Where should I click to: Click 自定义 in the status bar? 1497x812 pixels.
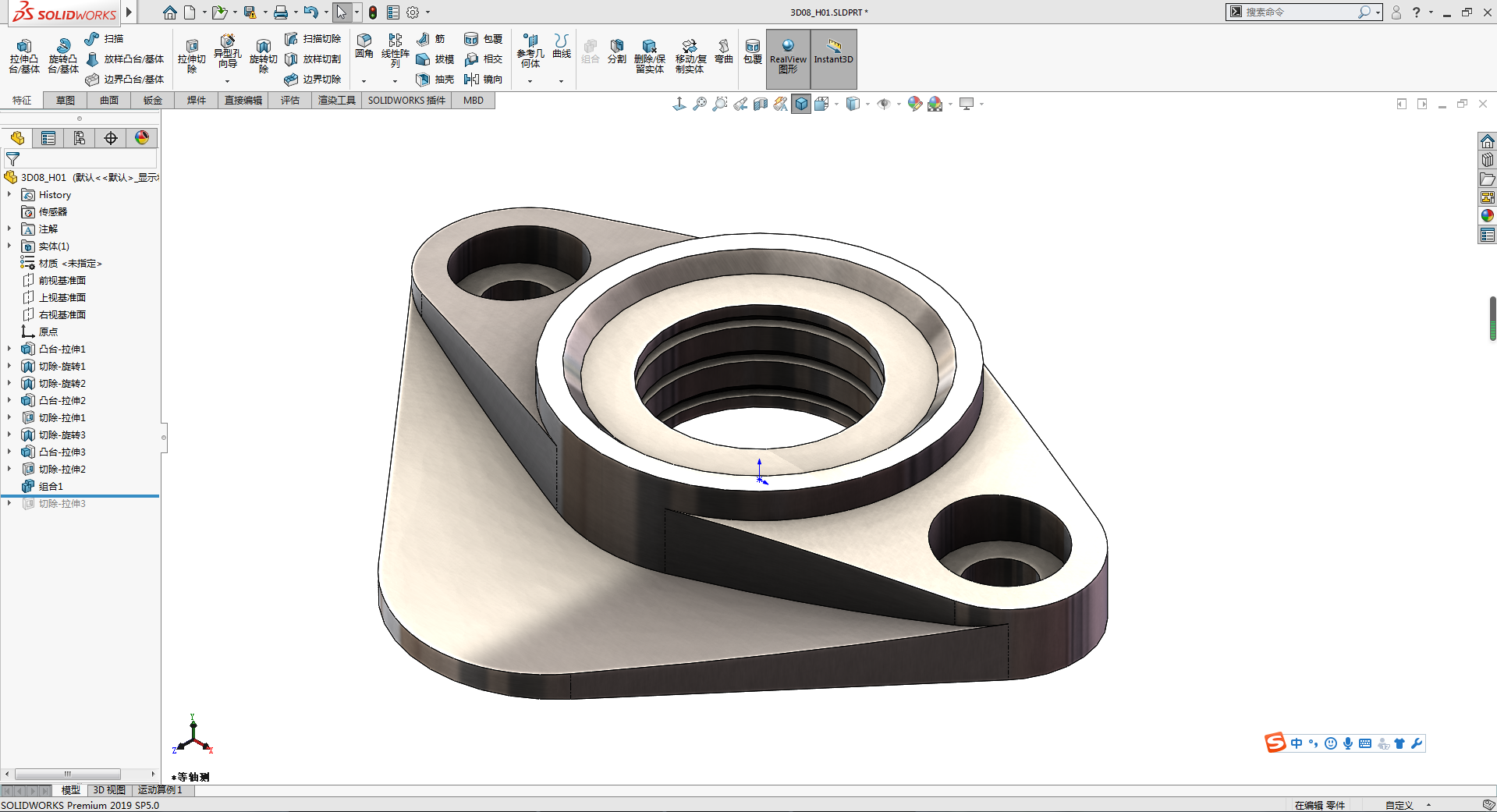pyautogui.click(x=1399, y=805)
